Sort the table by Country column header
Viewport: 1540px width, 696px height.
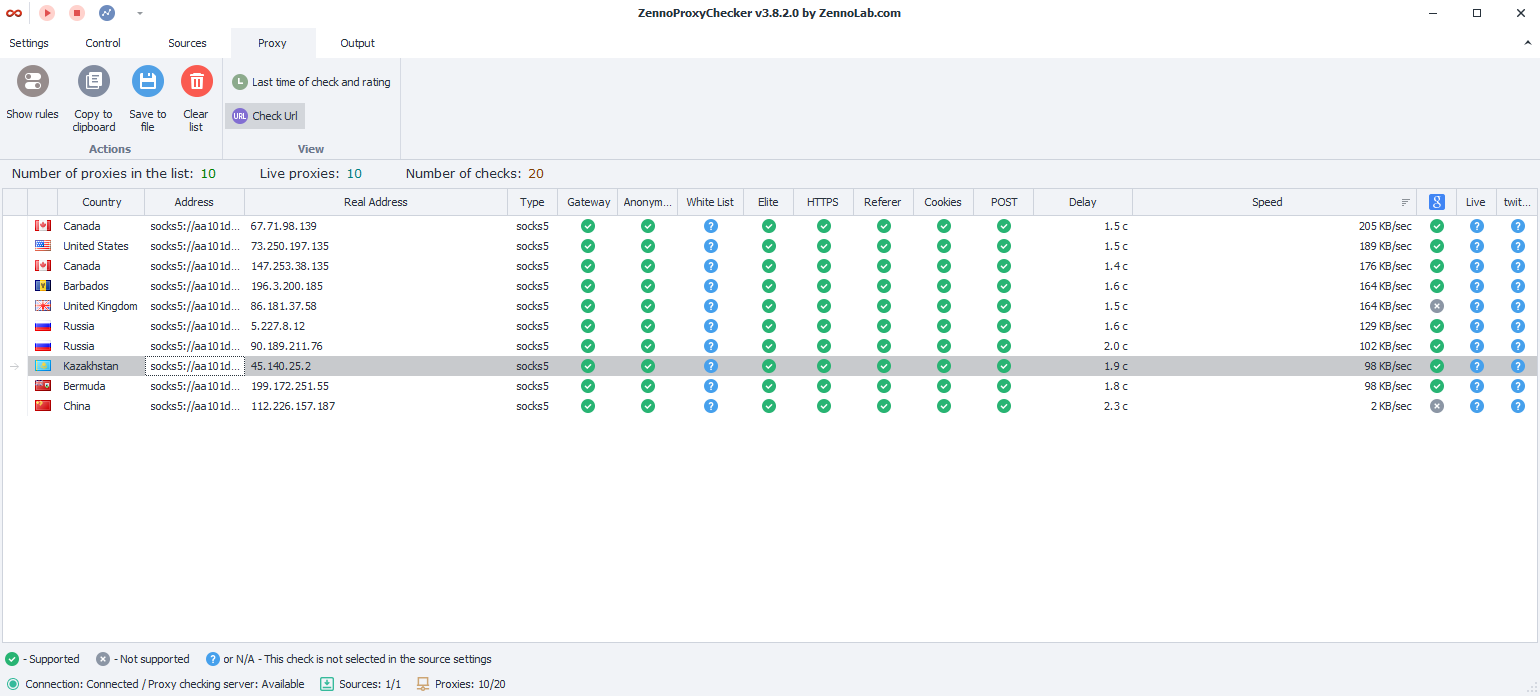tap(102, 202)
